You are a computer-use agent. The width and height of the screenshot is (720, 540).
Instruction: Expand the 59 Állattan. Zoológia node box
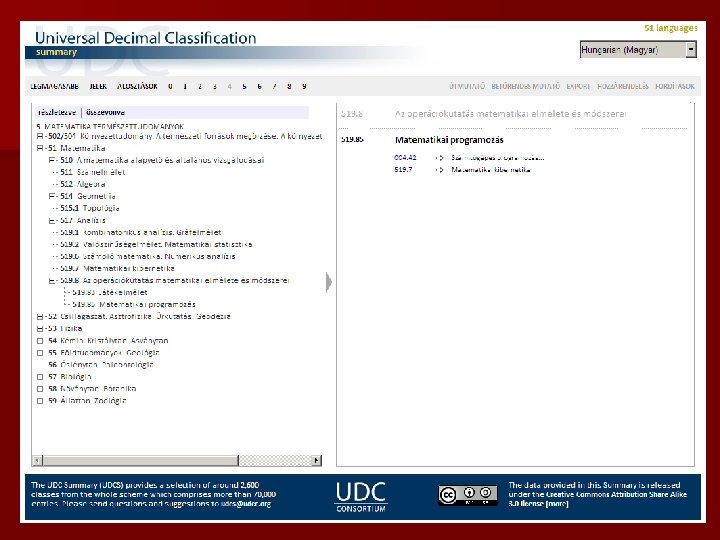(x=40, y=401)
